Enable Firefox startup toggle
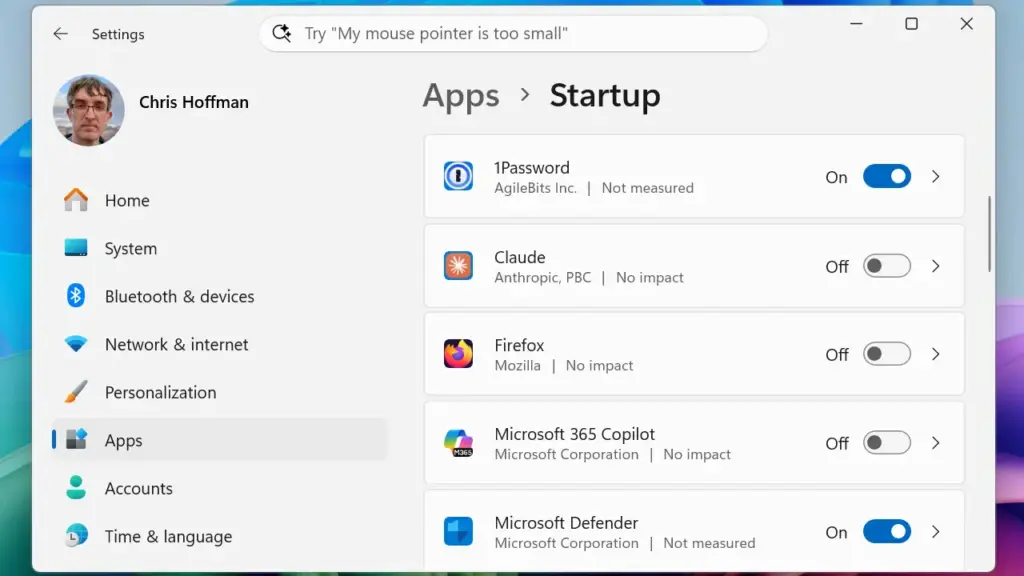This screenshot has height=576, width=1024. click(887, 354)
